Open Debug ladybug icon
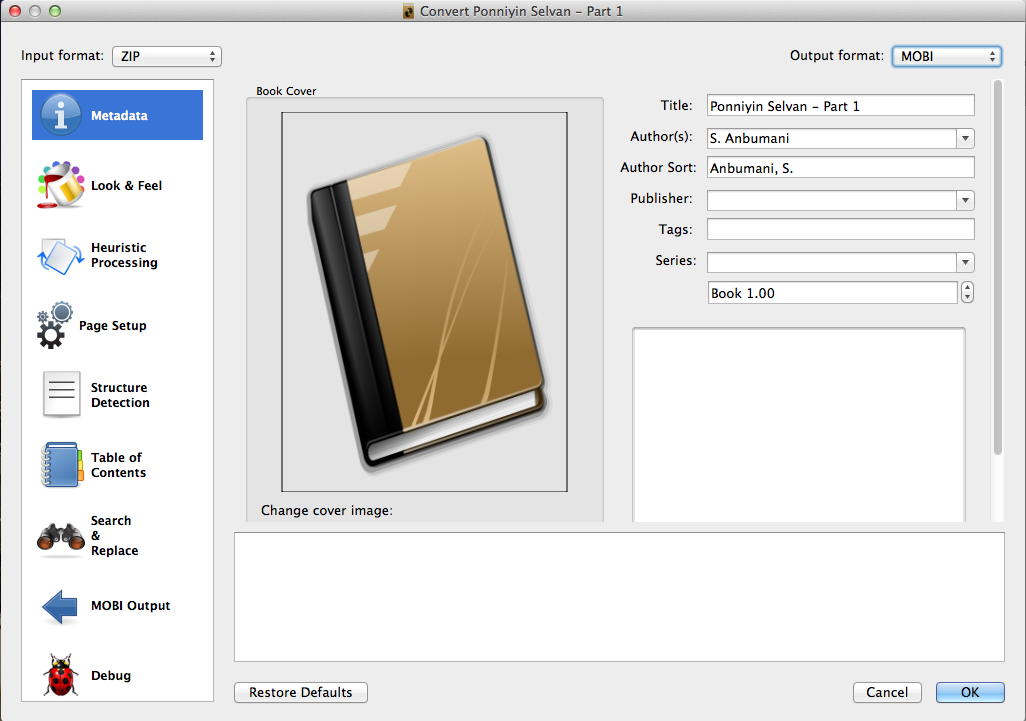This screenshot has height=721, width=1026. tap(61, 676)
